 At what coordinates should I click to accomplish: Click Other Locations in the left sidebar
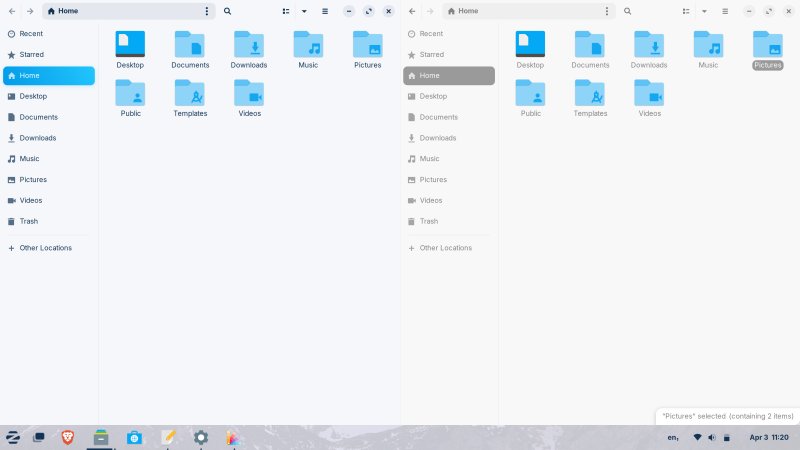[x=45, y=248]
